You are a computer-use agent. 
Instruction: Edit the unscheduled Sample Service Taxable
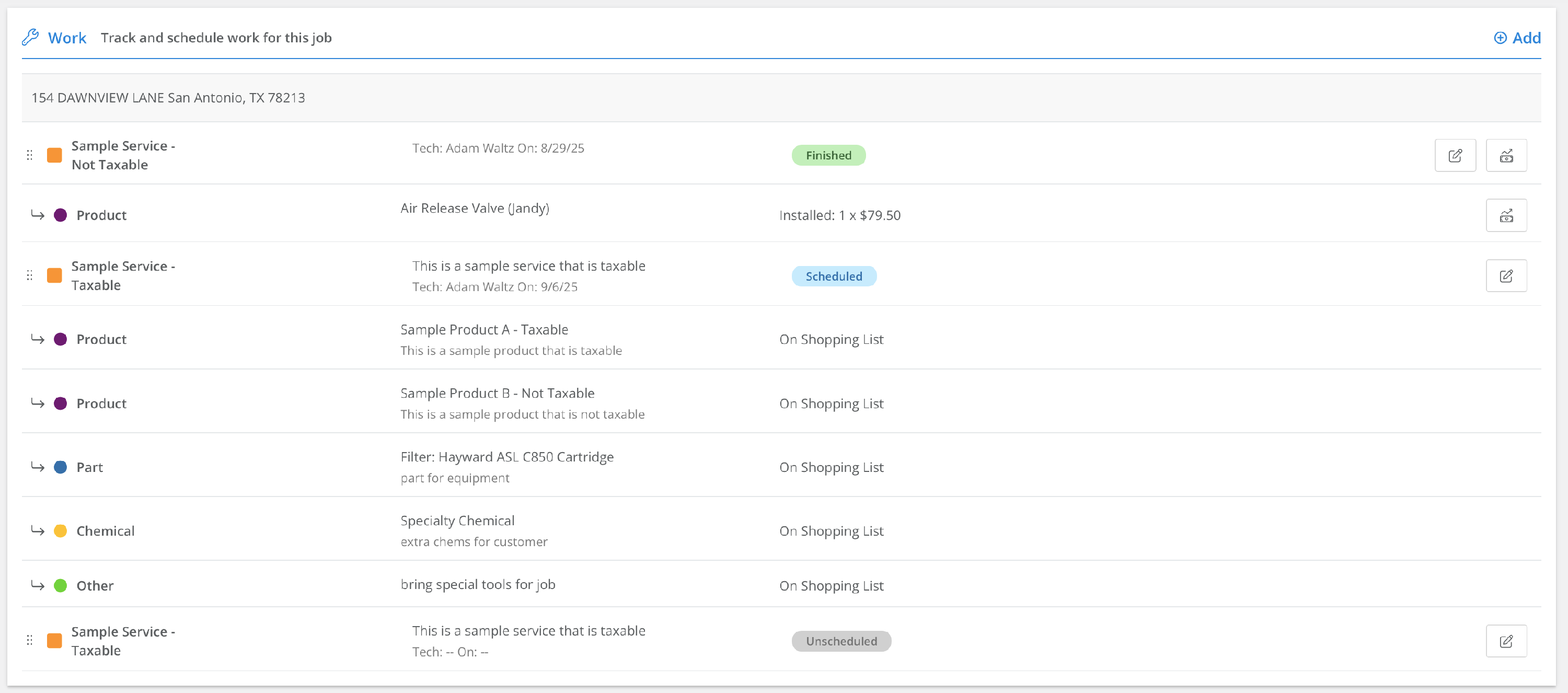point(1506,641)
